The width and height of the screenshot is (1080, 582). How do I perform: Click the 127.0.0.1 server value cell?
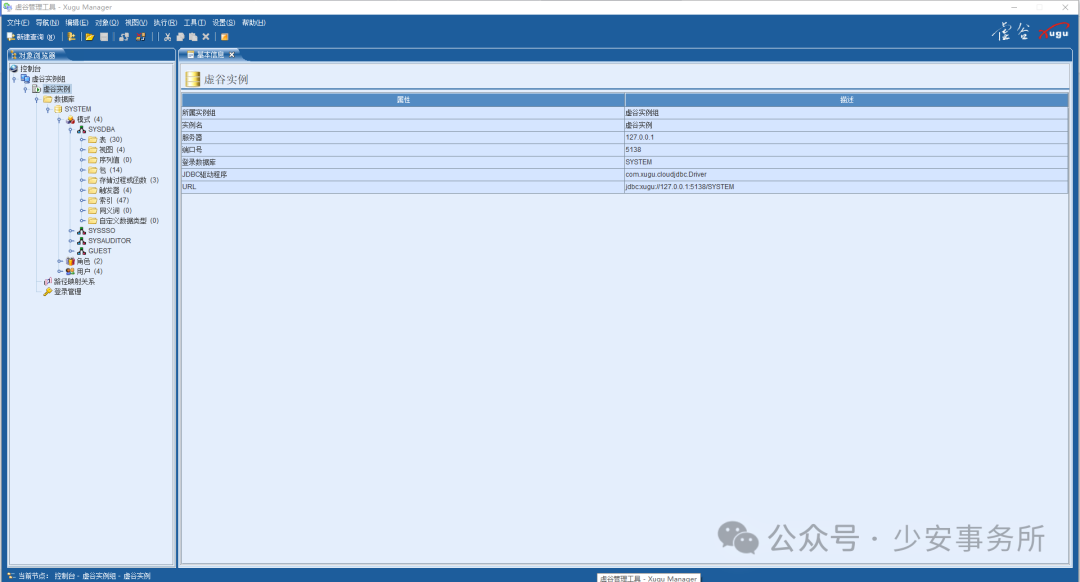(847, 137)
